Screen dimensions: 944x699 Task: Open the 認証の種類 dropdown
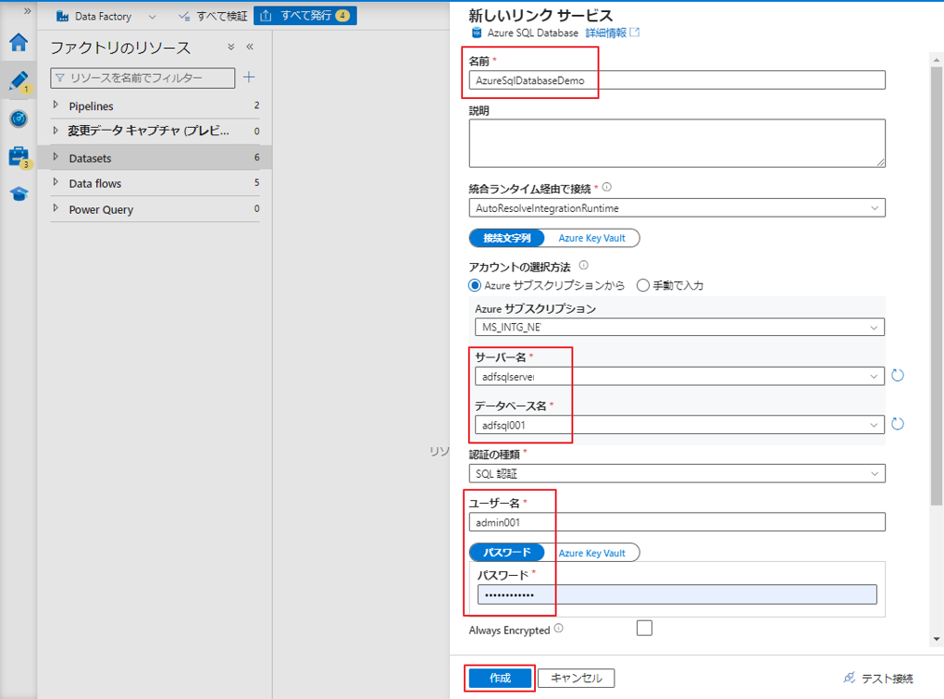coord(676,473)
